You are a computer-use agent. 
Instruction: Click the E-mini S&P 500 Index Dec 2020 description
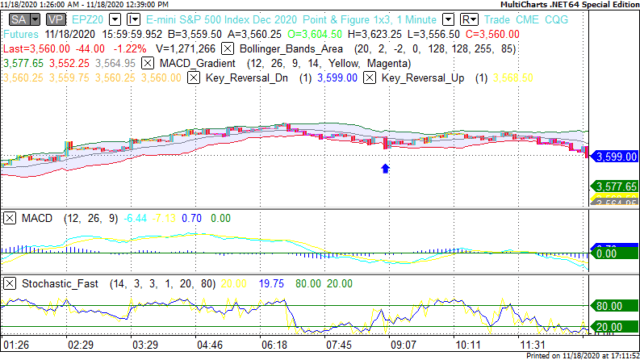click(x=221, y=20)
